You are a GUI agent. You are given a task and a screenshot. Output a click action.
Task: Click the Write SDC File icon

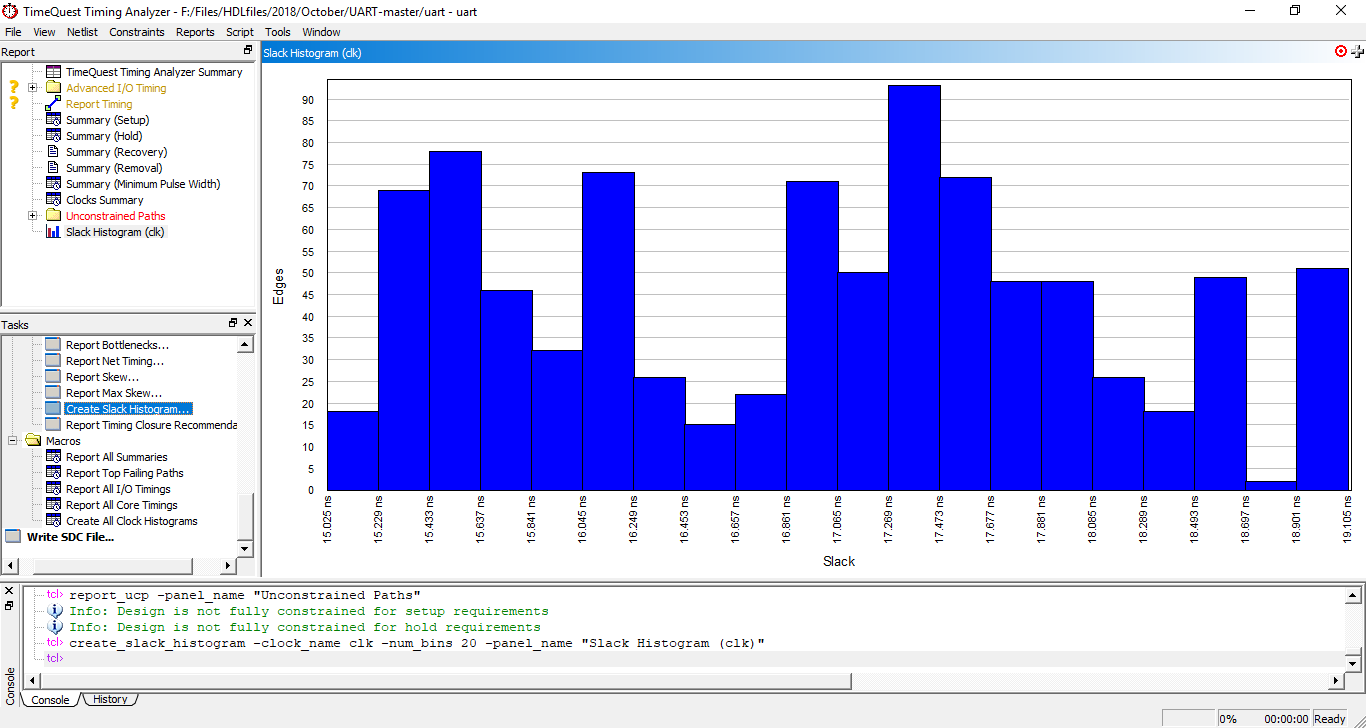click(x=13, y=537)
